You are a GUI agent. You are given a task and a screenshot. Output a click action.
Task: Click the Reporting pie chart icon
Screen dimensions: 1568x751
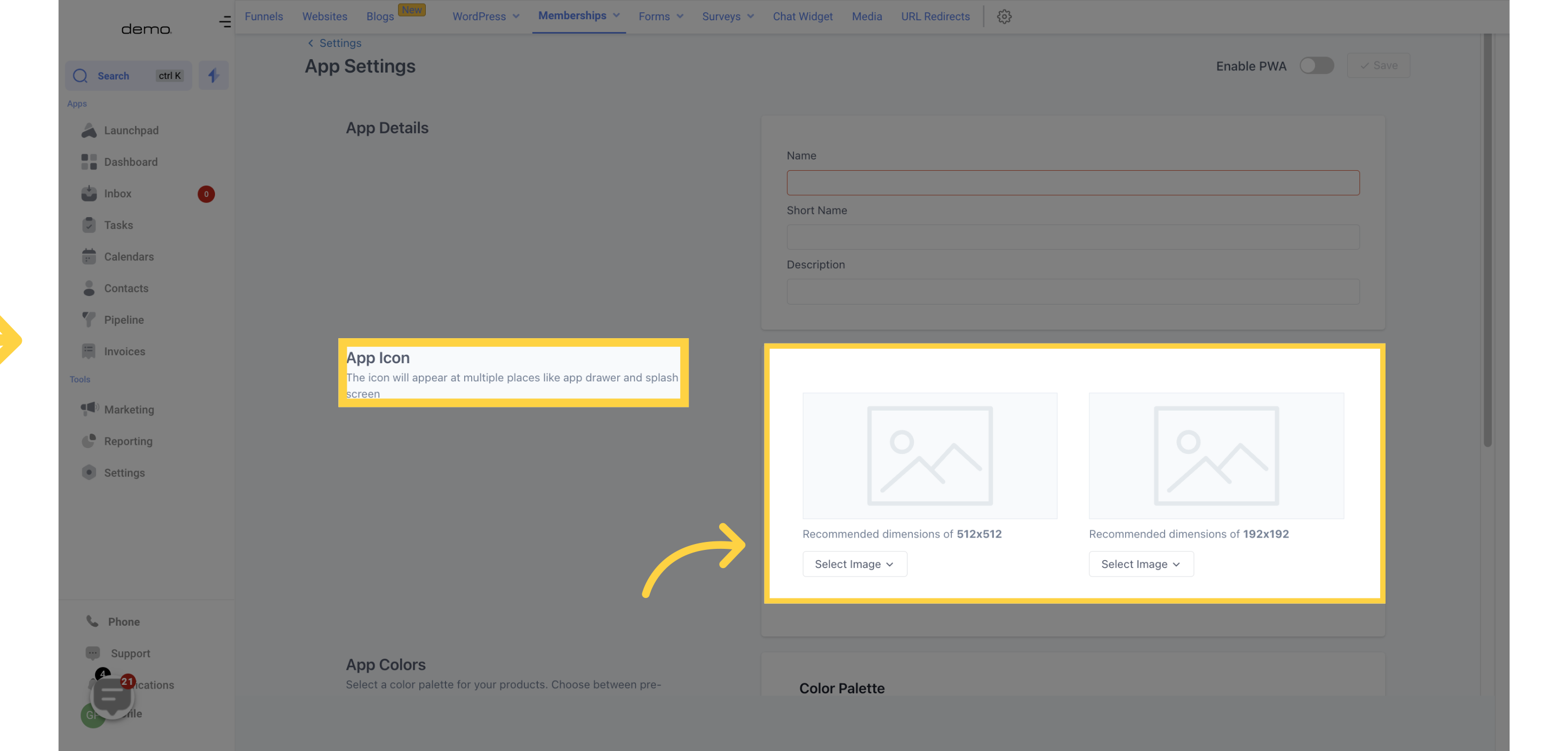pos(89,441)
